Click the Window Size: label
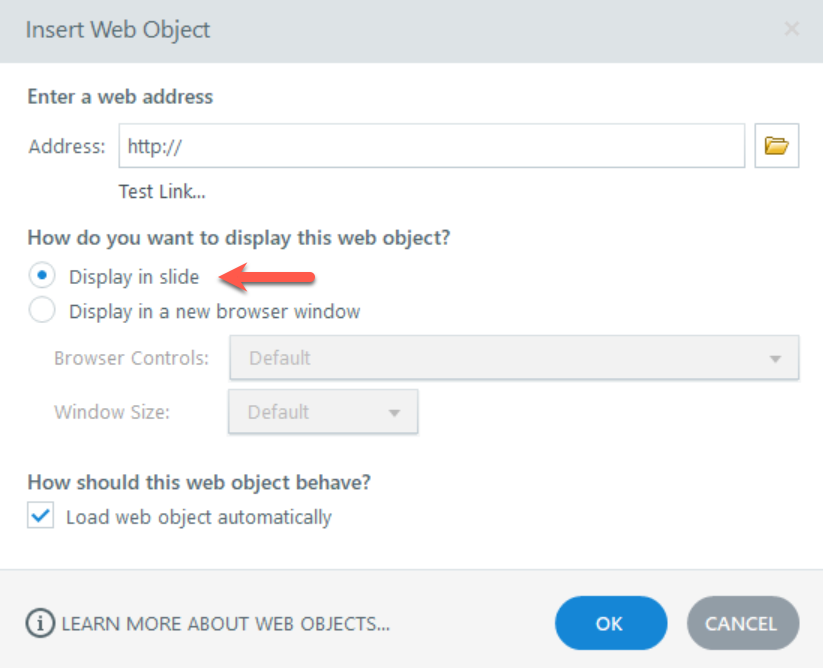The width and height of the screenshot is (823, 668). point(112,412)
